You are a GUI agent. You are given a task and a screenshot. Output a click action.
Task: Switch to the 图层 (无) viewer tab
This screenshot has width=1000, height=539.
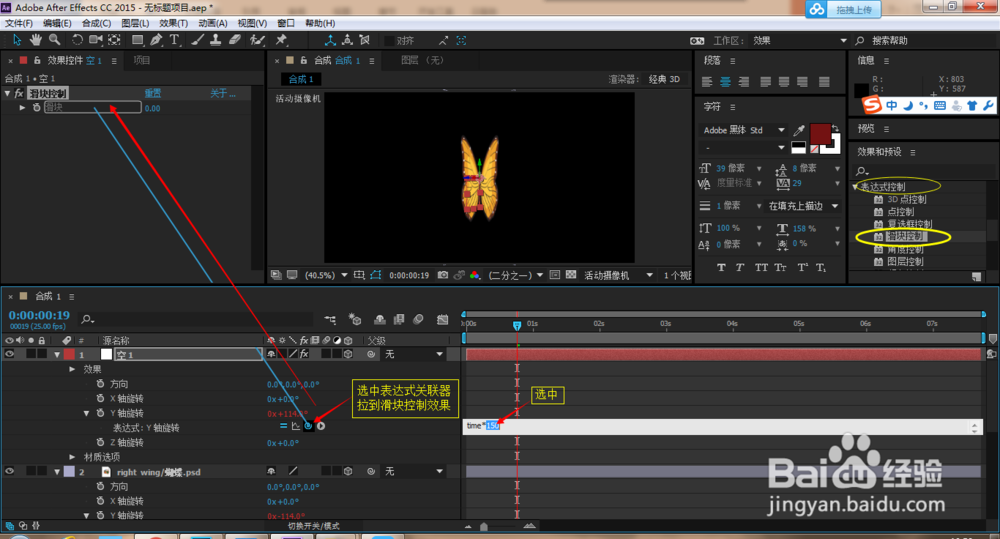pos(422,60)
